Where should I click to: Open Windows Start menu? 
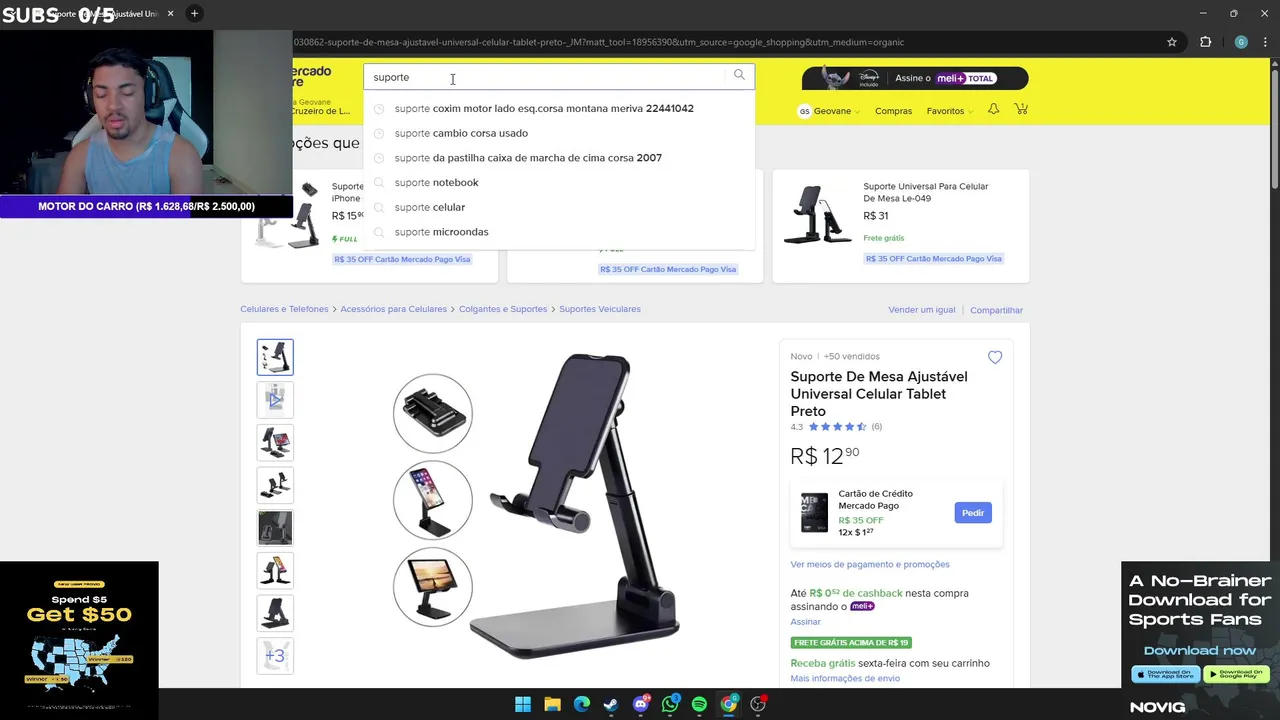point(523,704)
